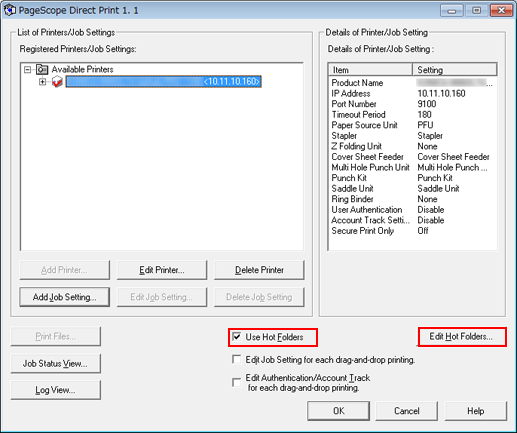The height and width of the screenshot is (433, 517).
Task: Open Help for this dialog
Action: [475, 411]
